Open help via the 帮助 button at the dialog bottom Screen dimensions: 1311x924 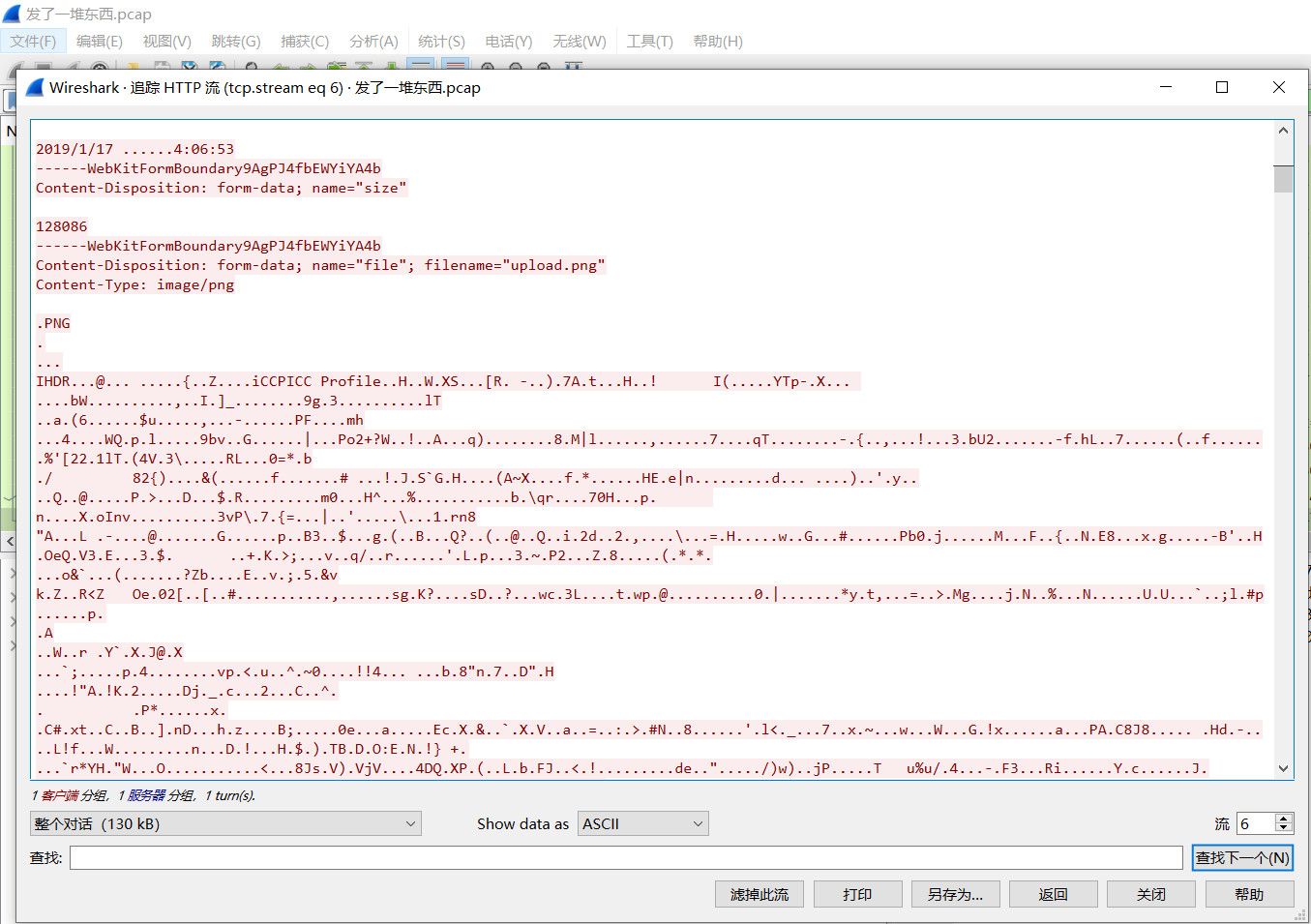pyautogui.click(x=1249, y=894)
